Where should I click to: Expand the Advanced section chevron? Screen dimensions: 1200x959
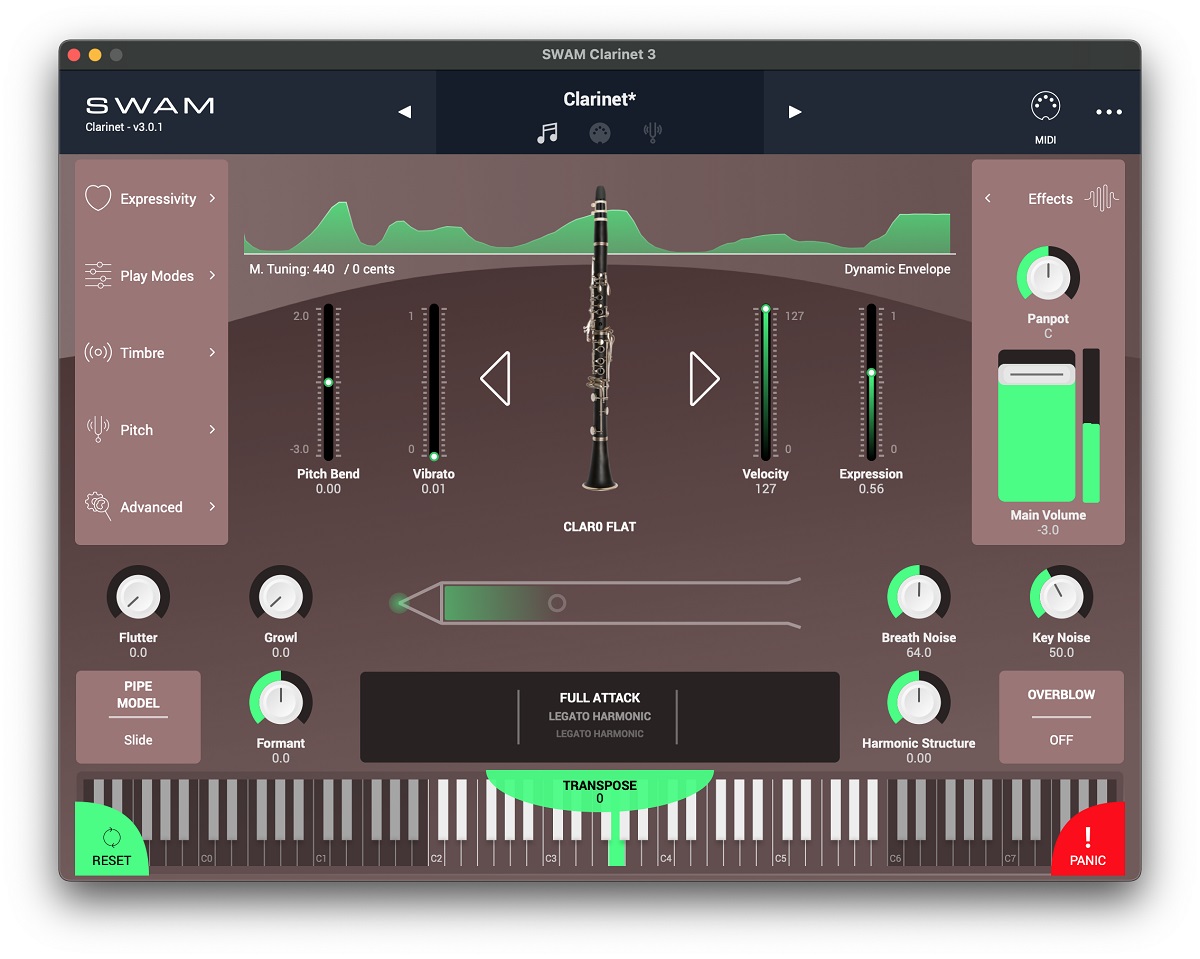(x=212, y=506)
